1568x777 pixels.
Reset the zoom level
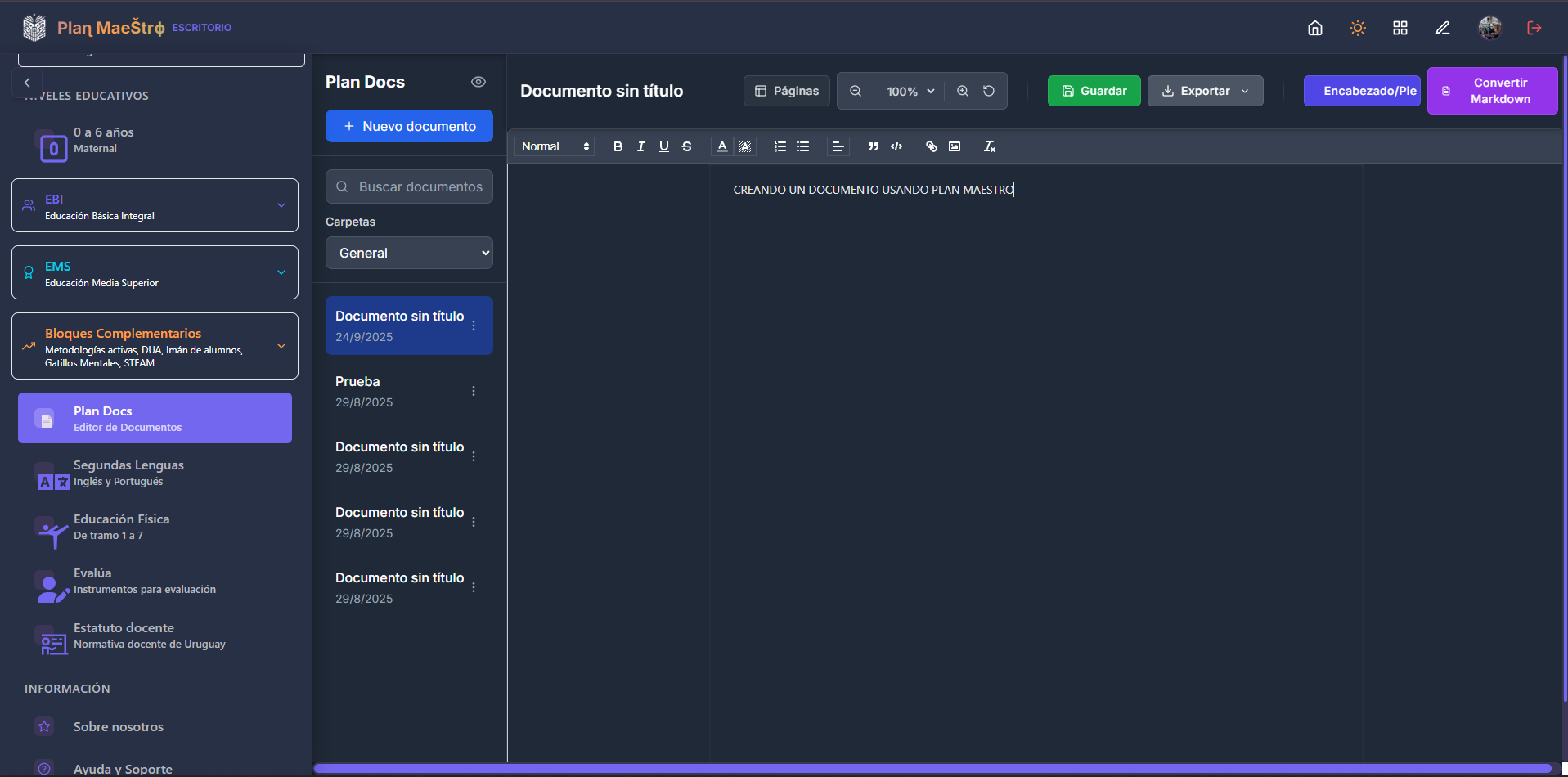(989, 91)
